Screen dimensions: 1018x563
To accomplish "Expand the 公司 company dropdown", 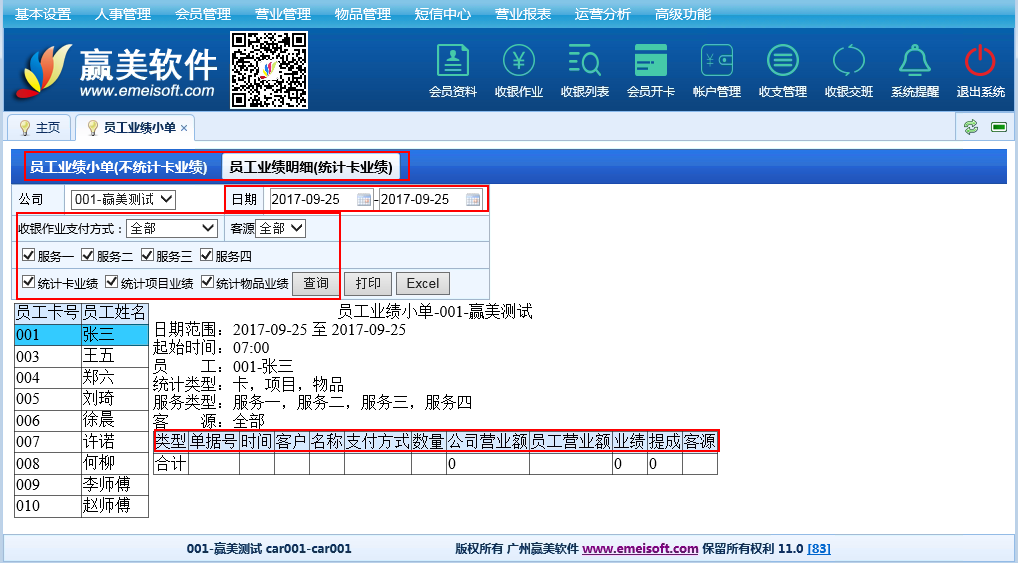I will 123,200.
